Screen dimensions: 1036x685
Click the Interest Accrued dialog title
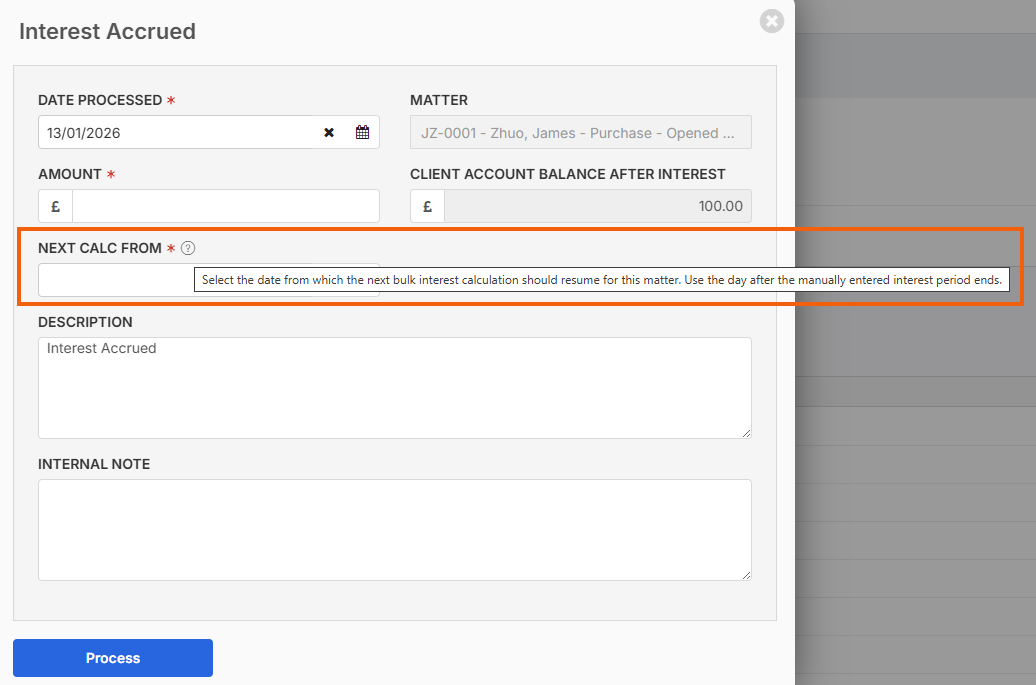pos(107,31)
